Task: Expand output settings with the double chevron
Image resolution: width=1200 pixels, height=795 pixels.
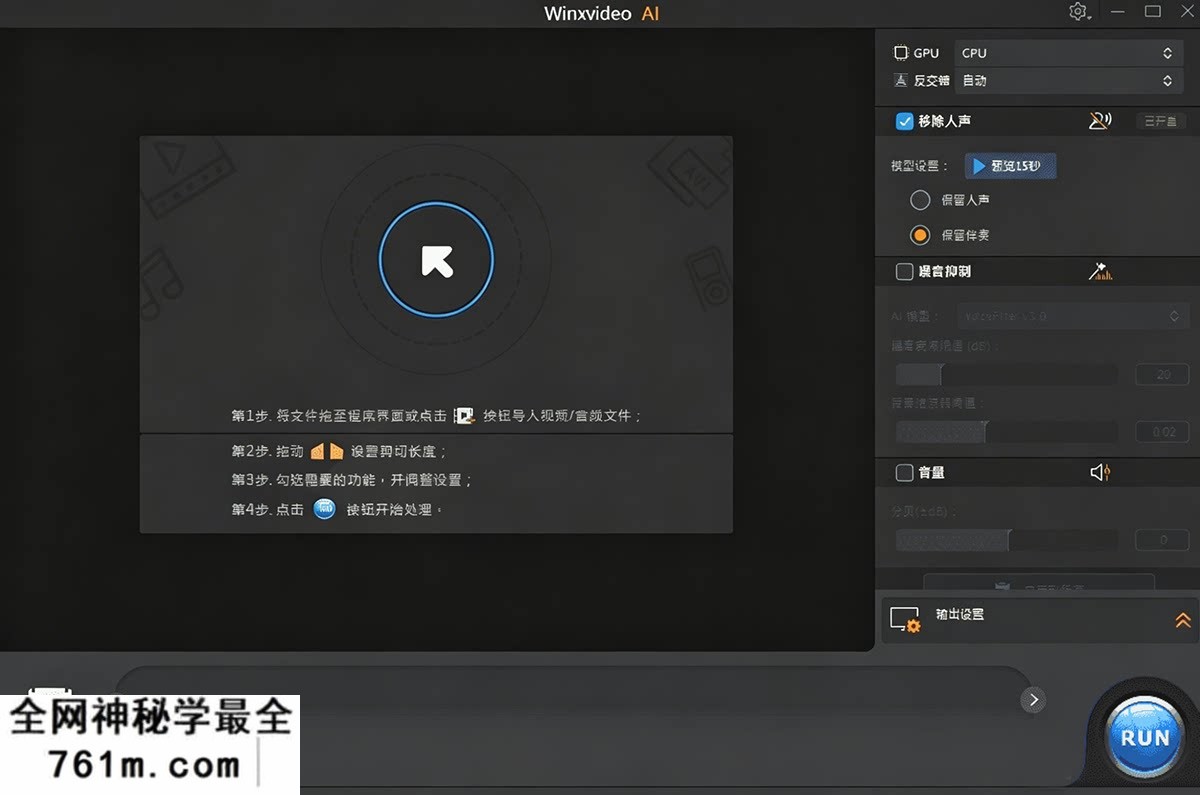Action: pos(1183,620)
